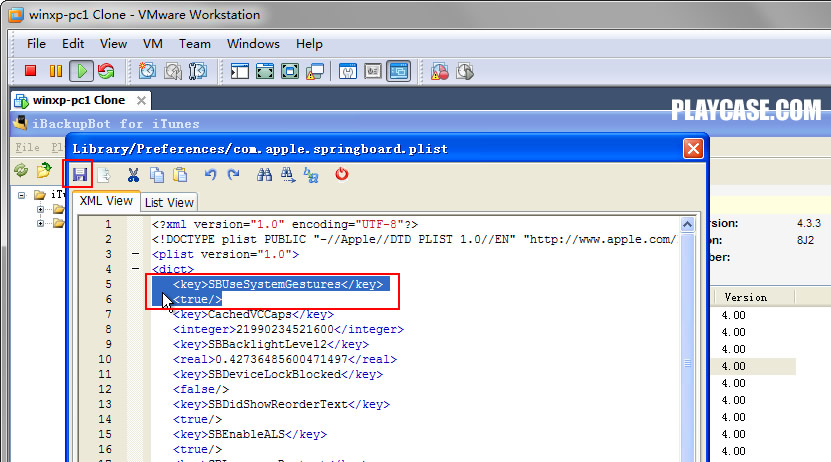831x462 pixels.
Task: Click the export document icon next to Save
Action: (104, 174)
